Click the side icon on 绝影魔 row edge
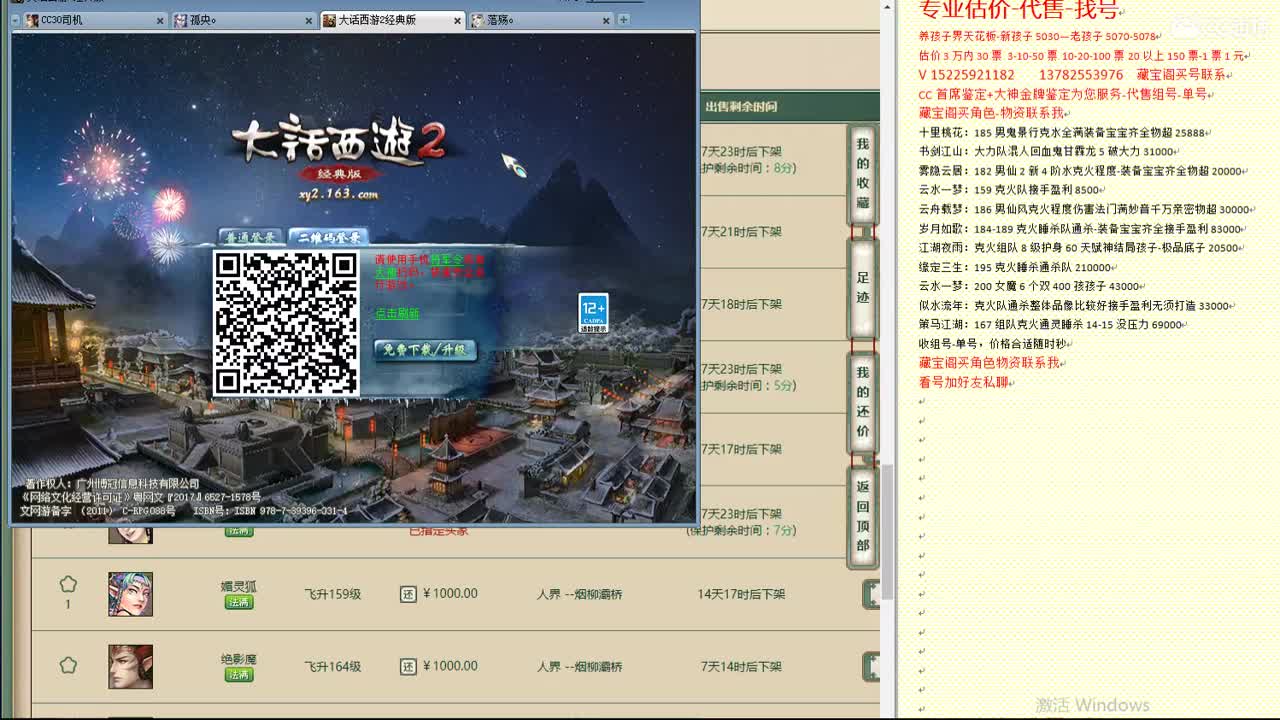Viewport: 1280px width, 720px height. tap(871, 666)
